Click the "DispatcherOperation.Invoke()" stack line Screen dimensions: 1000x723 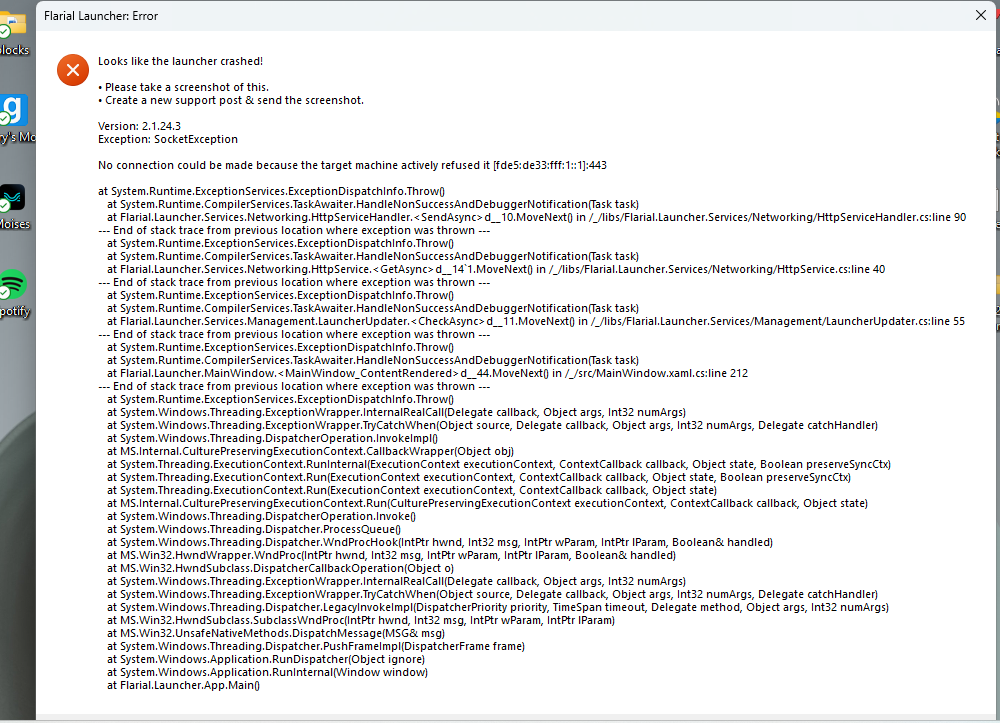tap(261, 516)
